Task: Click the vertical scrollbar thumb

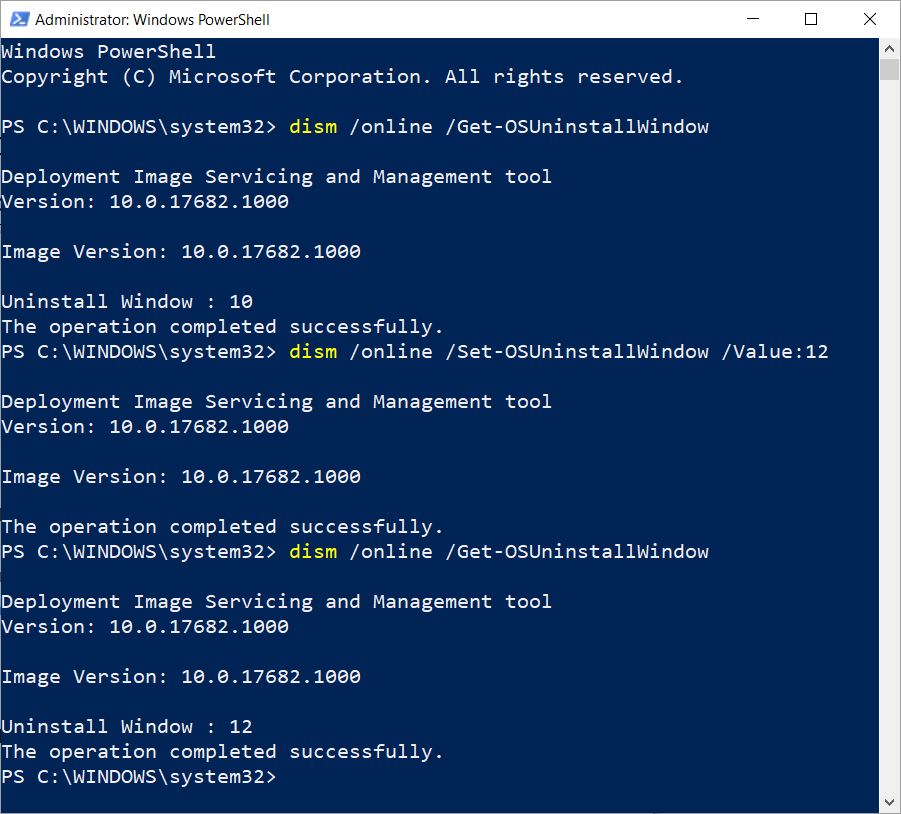Action: [889, 68]
